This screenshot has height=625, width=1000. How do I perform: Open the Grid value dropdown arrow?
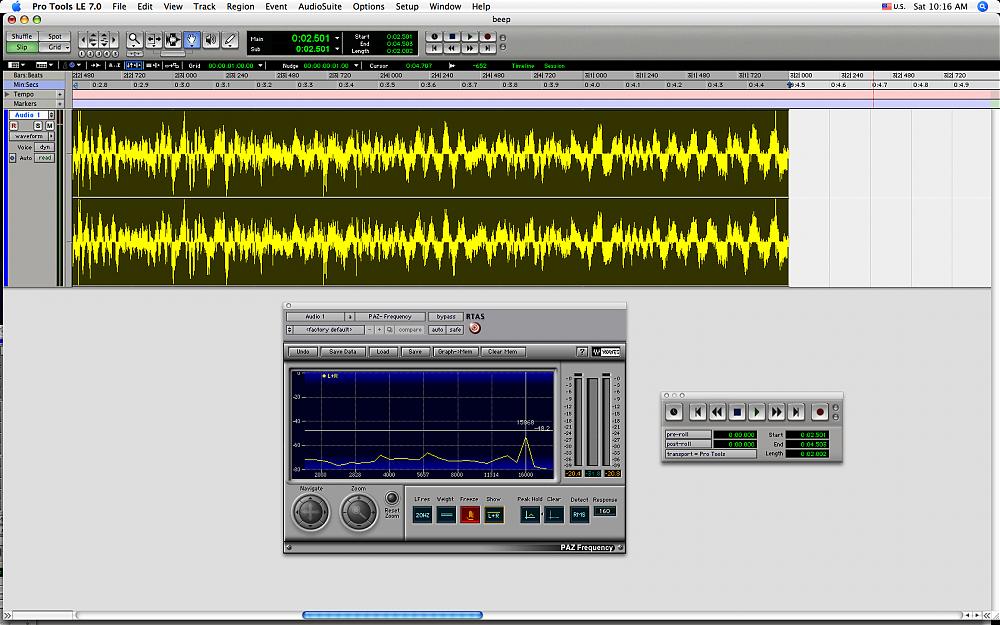click(x=260, y=65)
